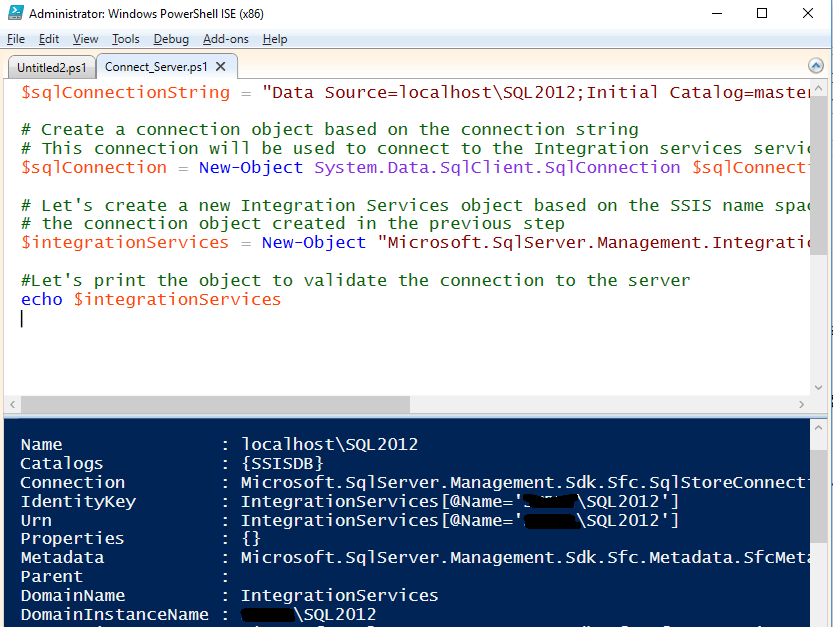Click the "# Create a connection object" comment line
The image size is (833, 627).
coord(329,130)
